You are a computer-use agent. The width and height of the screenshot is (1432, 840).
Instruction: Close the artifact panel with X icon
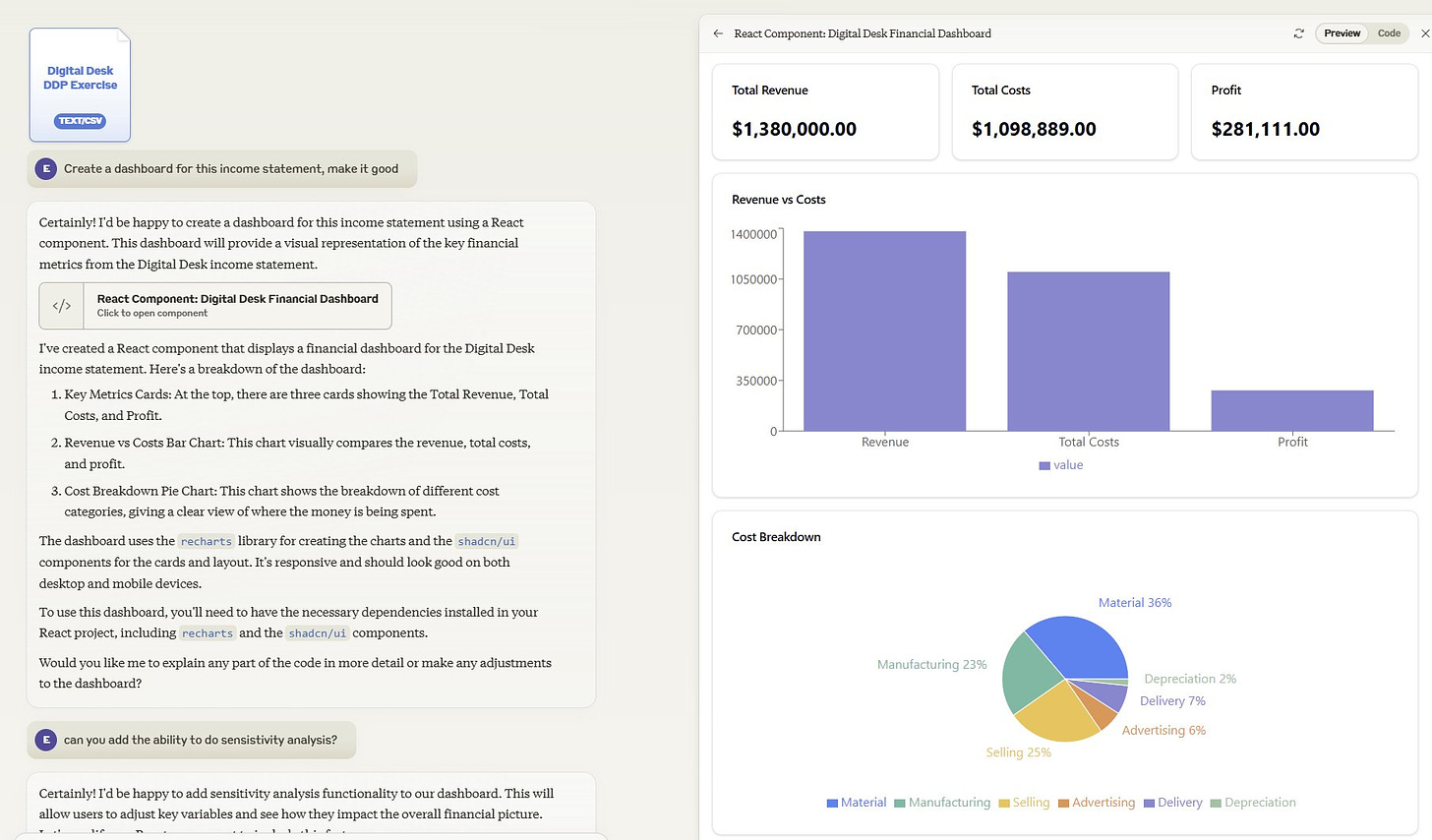1425,33
